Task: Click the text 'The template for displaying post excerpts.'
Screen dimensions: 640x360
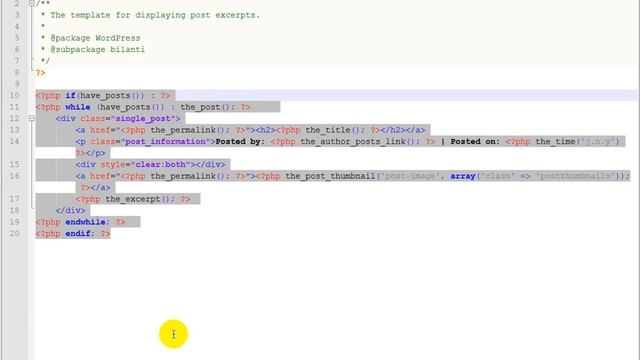Action: pyautogui.click(x=155, y=15)
